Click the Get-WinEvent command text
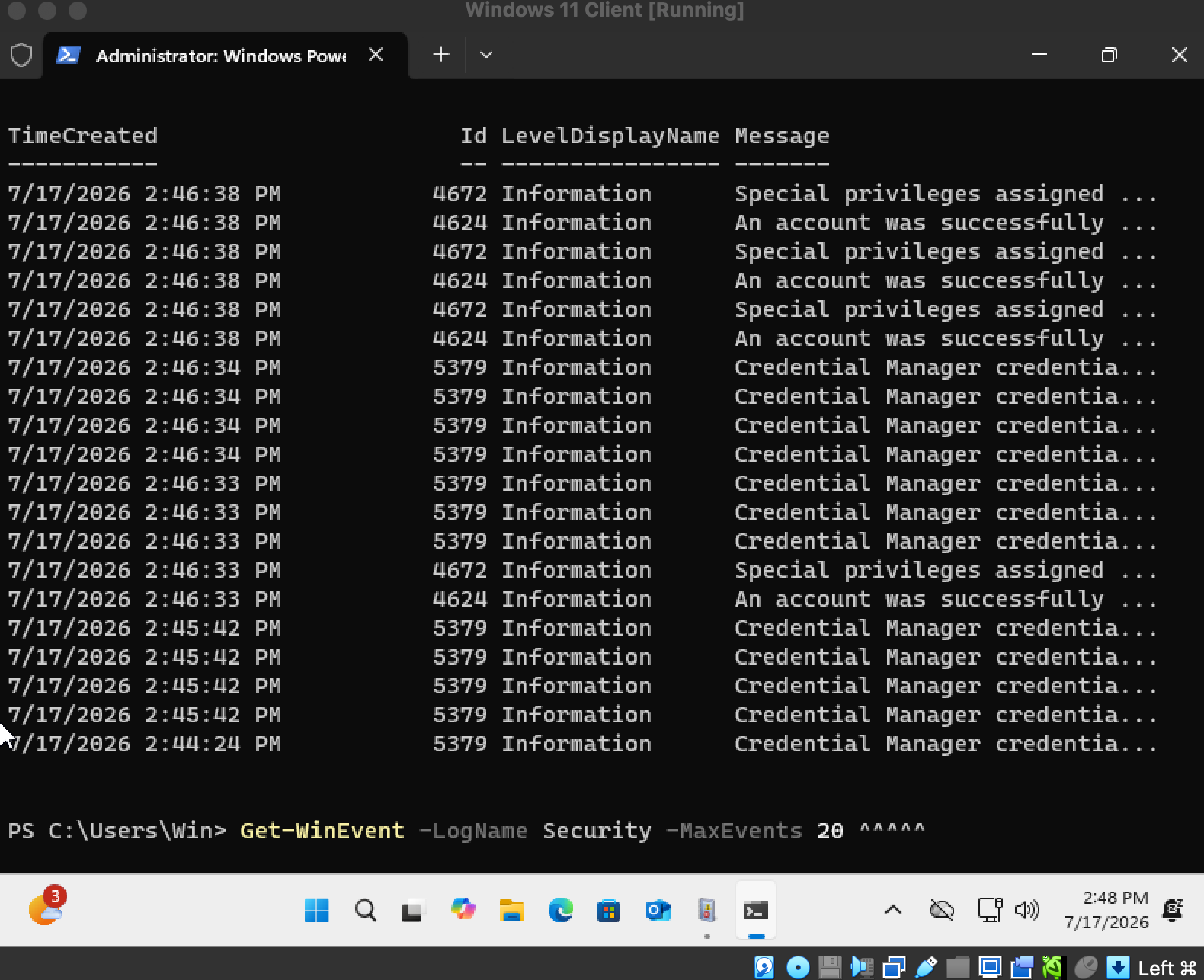Viewport: 1204px width, 980px height. 322,830
